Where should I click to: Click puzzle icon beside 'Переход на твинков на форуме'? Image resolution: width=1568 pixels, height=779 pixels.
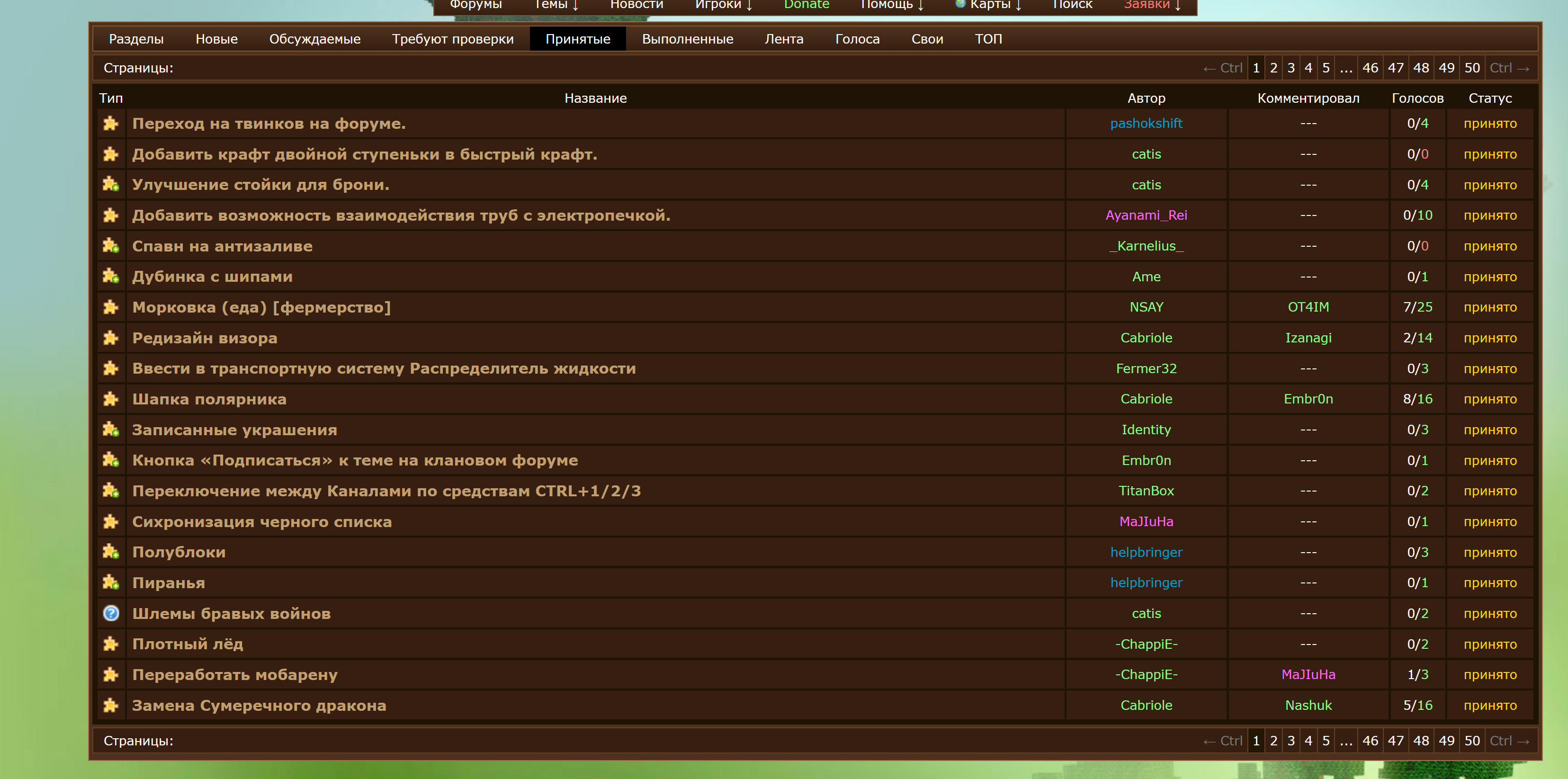110,124
